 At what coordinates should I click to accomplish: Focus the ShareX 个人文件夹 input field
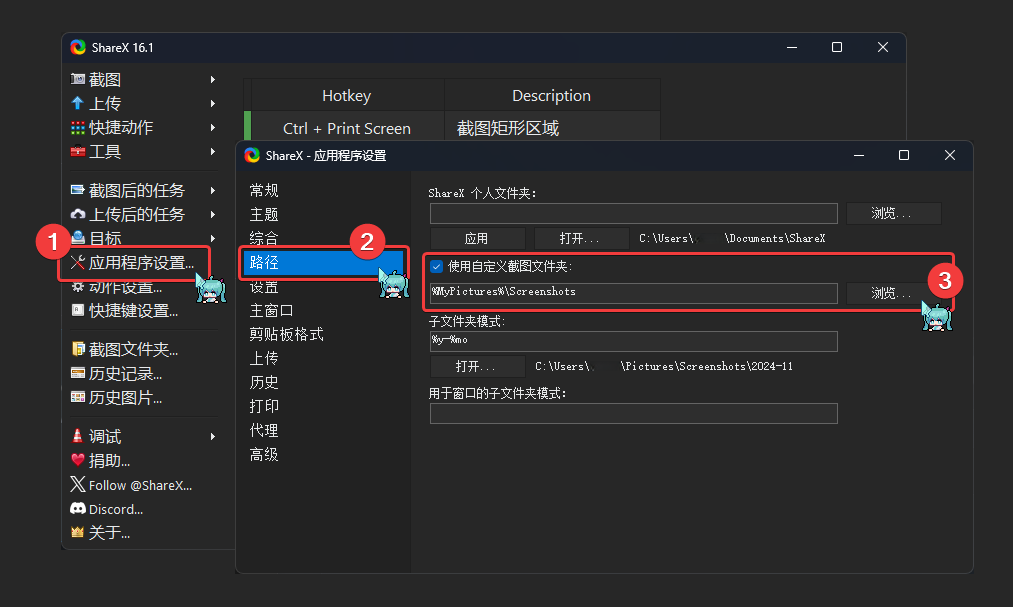click(x=634, y=213)
